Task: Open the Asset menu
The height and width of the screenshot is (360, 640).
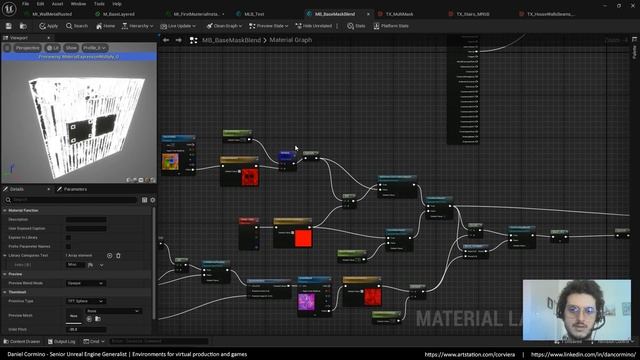Action: pos(57,4)
